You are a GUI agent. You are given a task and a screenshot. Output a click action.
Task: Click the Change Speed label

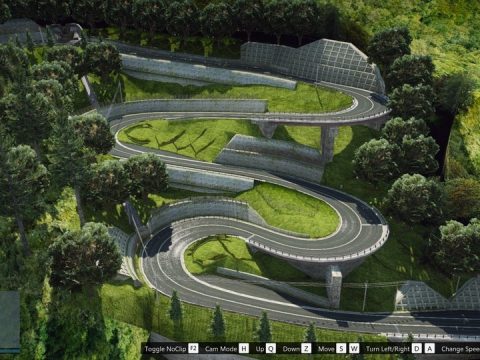[461, 349]
